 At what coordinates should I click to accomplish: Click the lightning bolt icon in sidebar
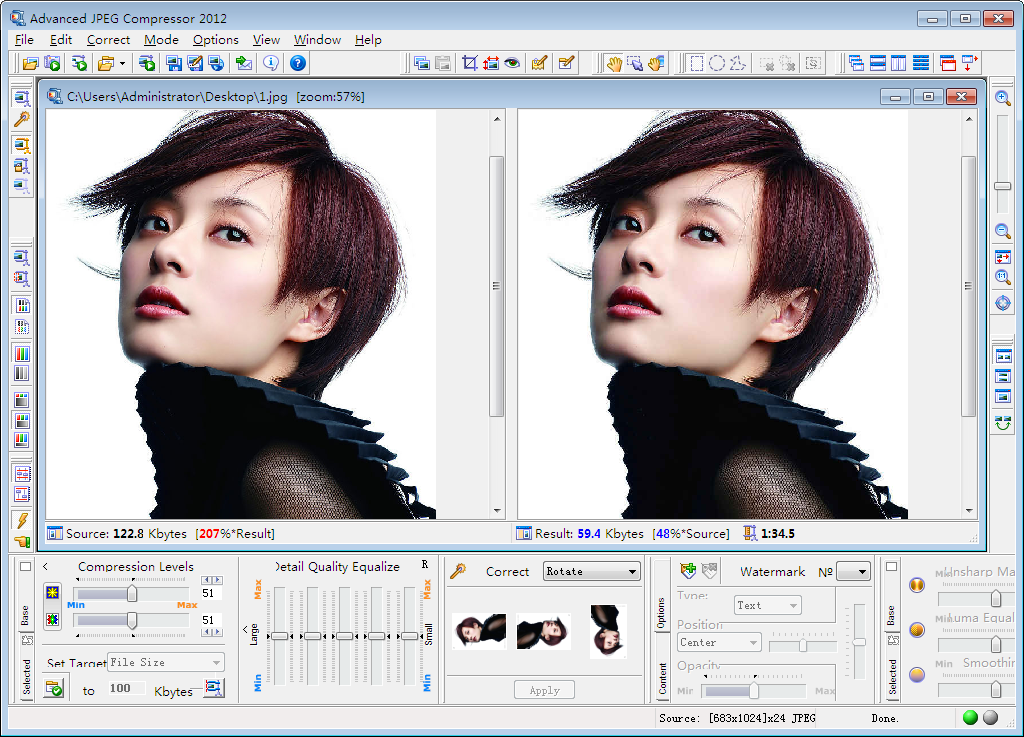22,520
